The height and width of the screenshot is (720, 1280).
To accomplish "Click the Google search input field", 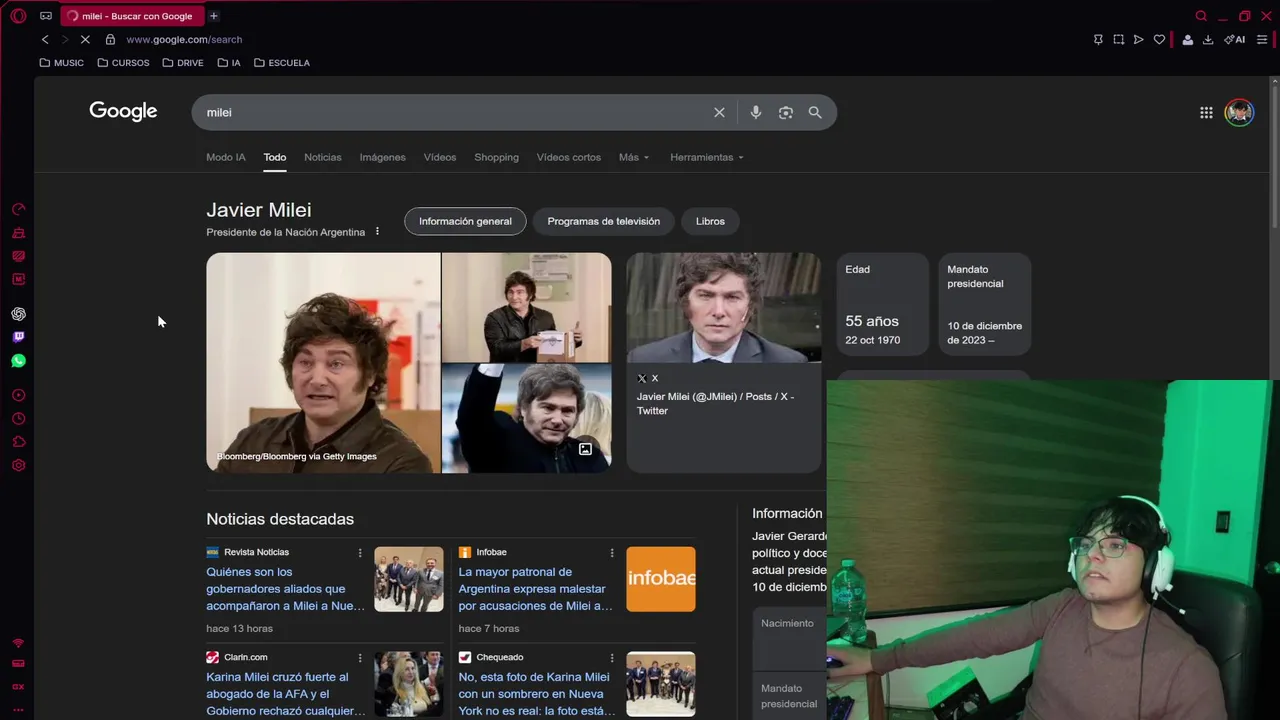I will tap(455, 112).
